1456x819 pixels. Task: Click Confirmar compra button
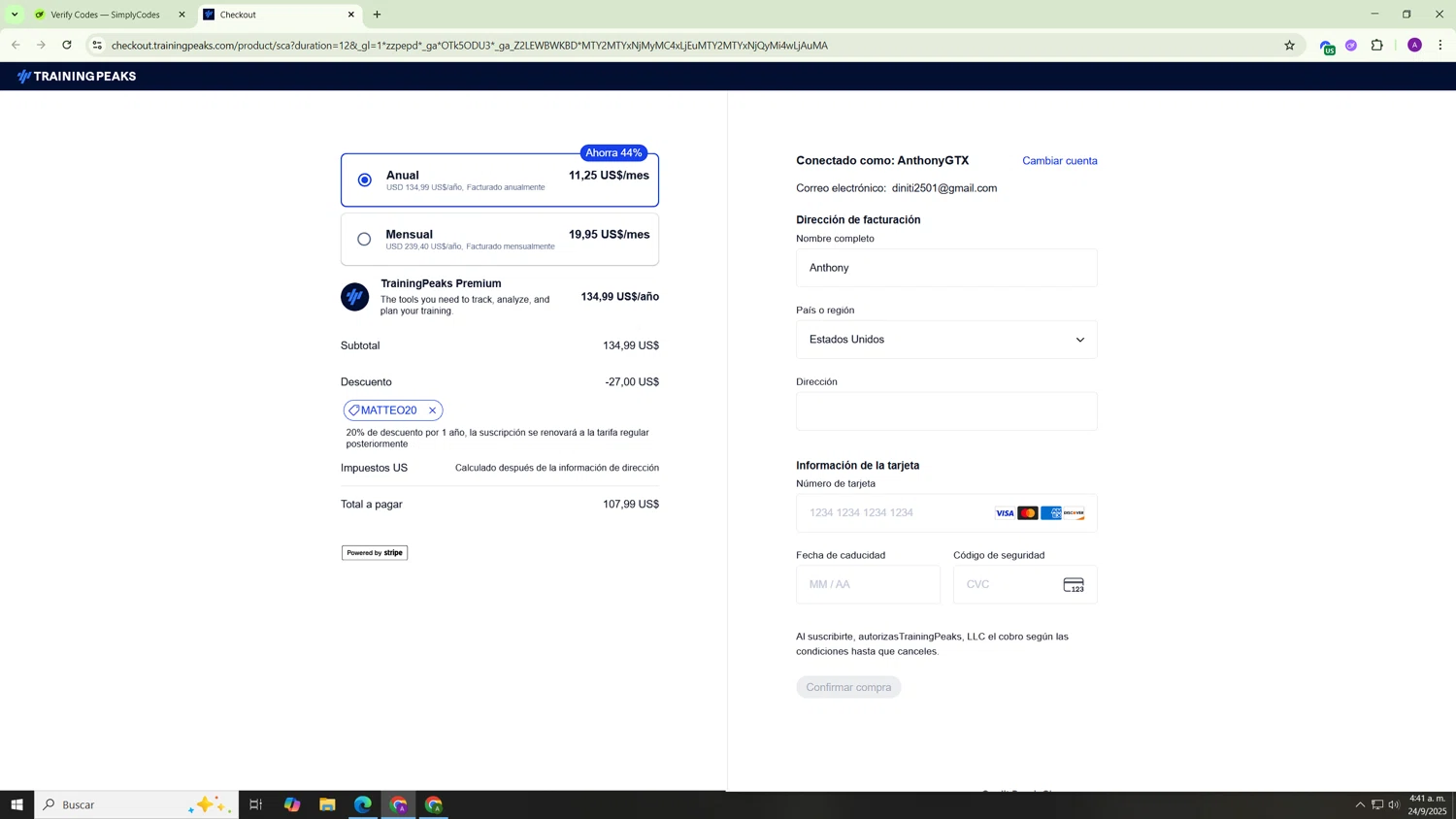[x=848, y=687]
